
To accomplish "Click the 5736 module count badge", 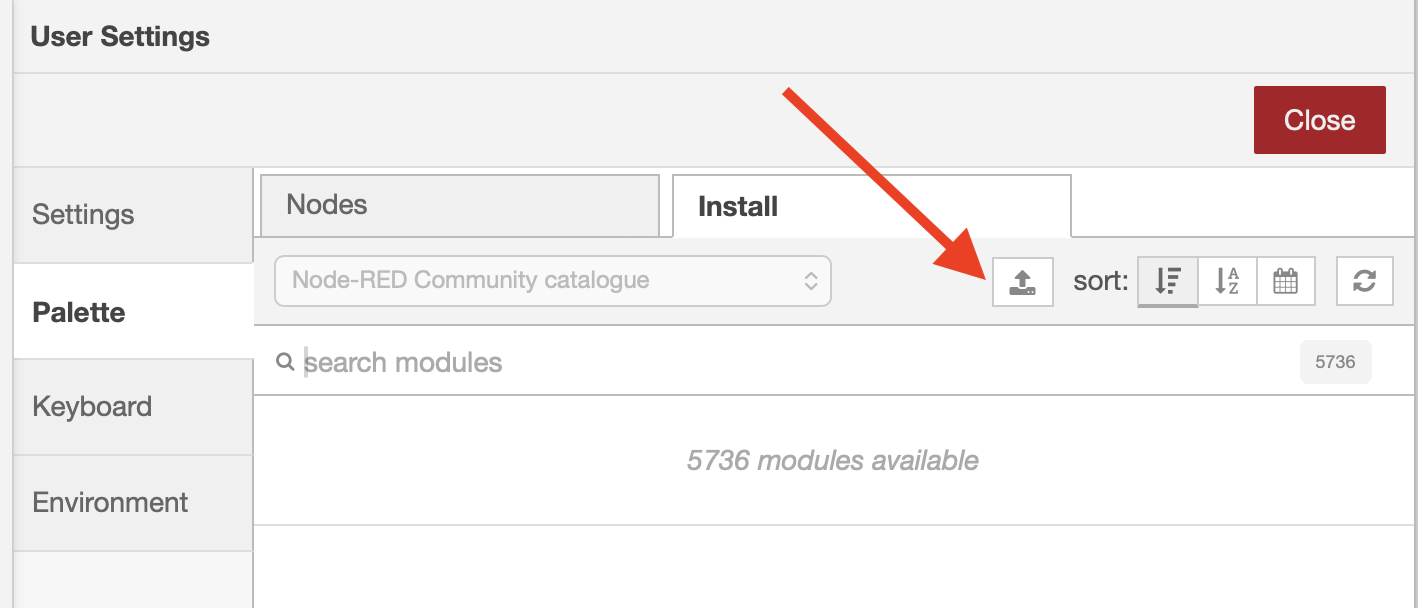I will tap(1335, 362).
